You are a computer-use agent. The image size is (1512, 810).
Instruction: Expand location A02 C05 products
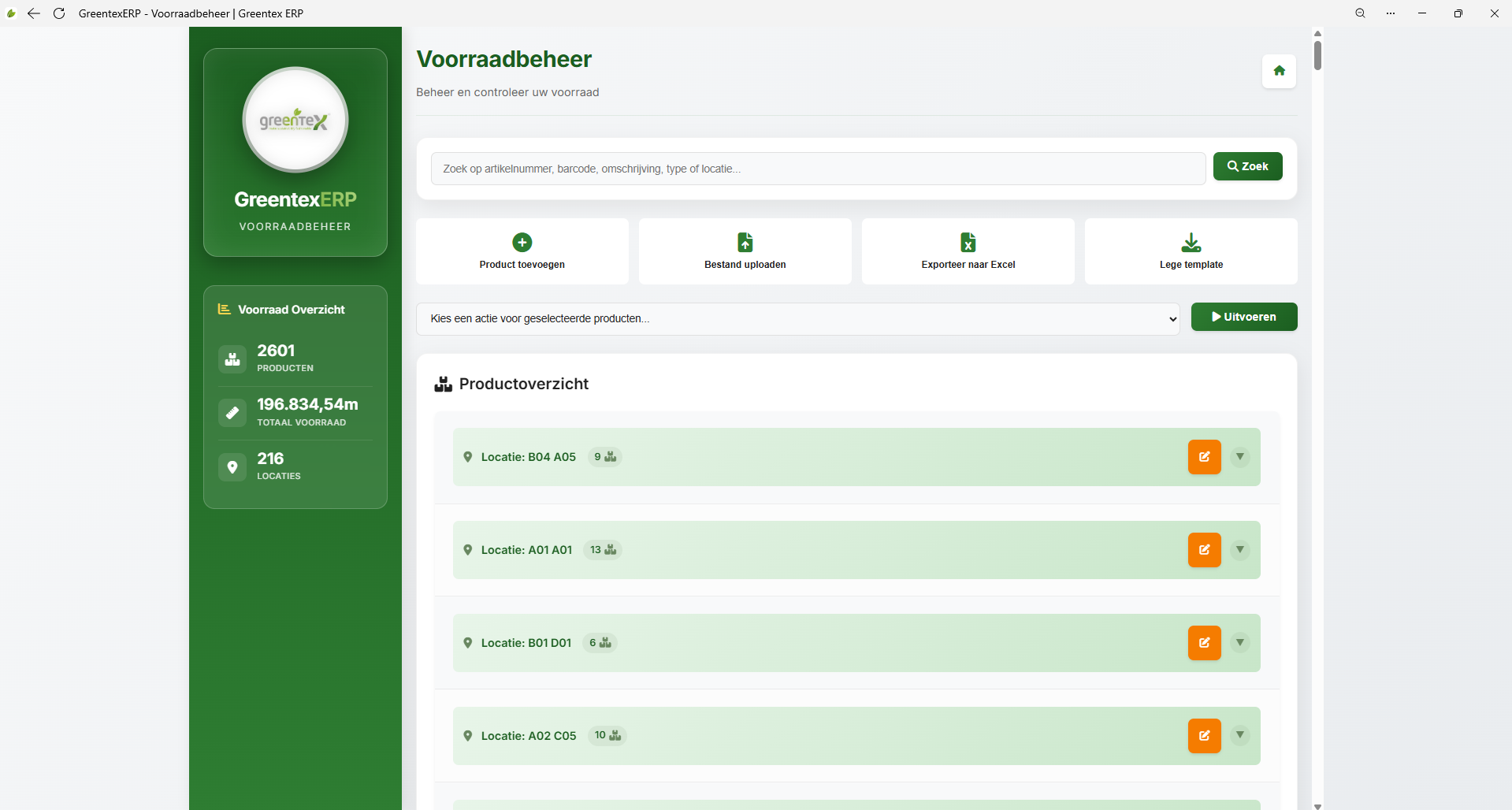[1239, 736]
